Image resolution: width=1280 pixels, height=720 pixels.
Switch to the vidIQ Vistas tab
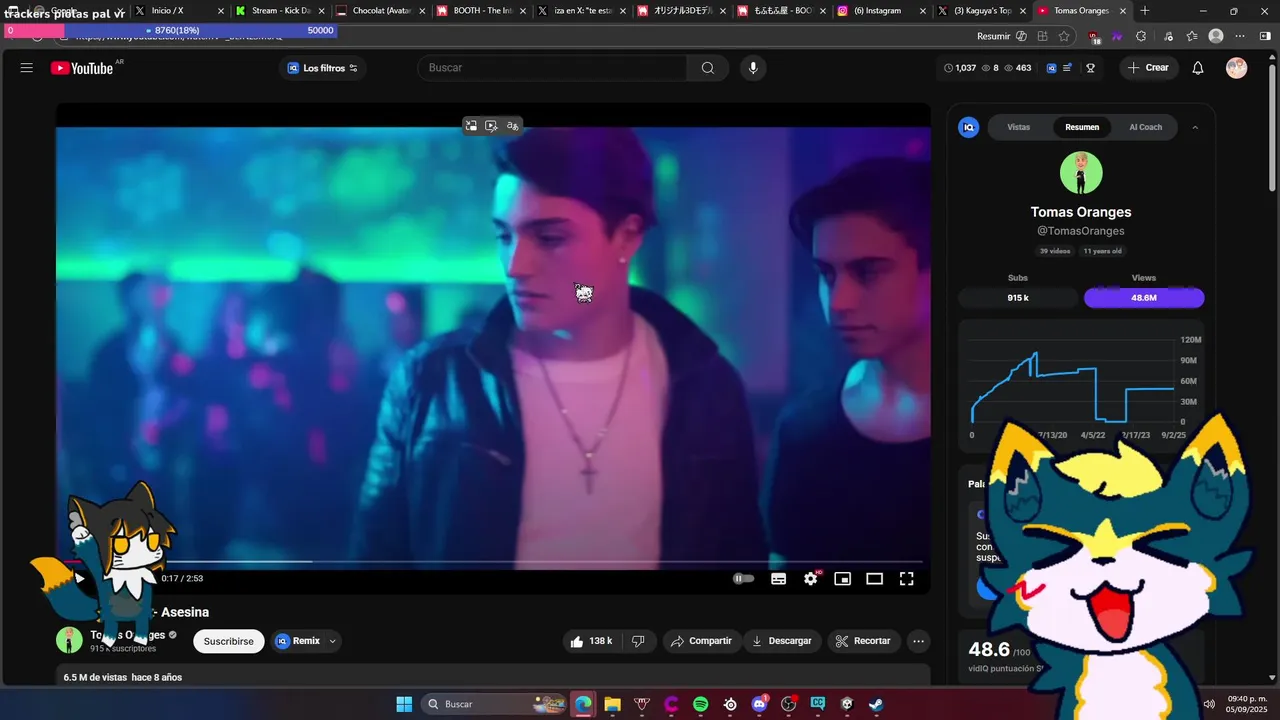coord(1019,127)
